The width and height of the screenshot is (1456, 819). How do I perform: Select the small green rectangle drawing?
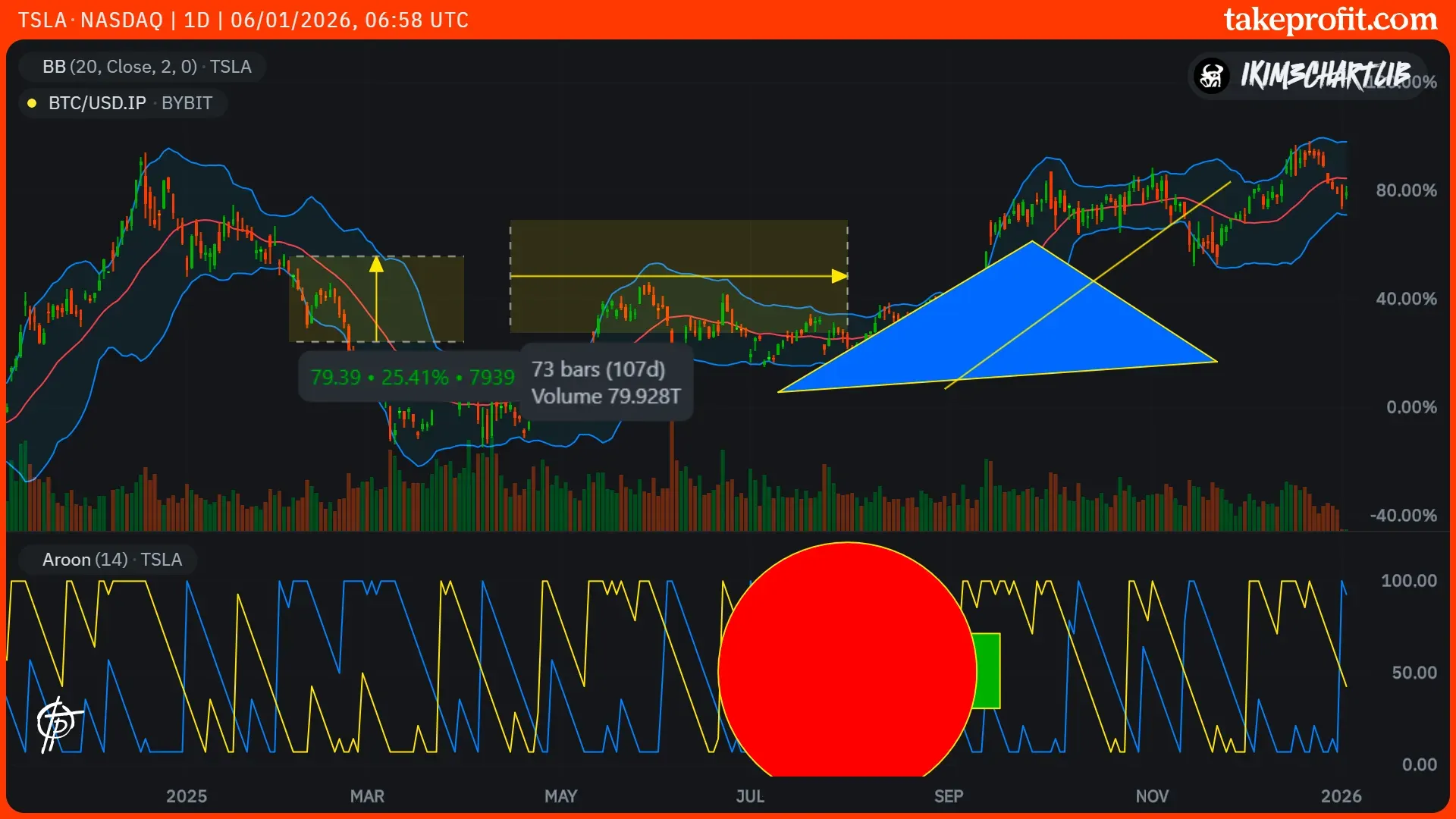[988, 670]
